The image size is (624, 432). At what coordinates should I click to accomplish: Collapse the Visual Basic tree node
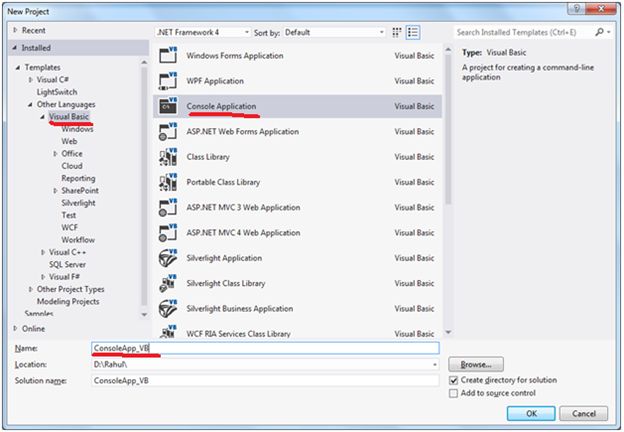pyautogui.click(x=42, y=117)
